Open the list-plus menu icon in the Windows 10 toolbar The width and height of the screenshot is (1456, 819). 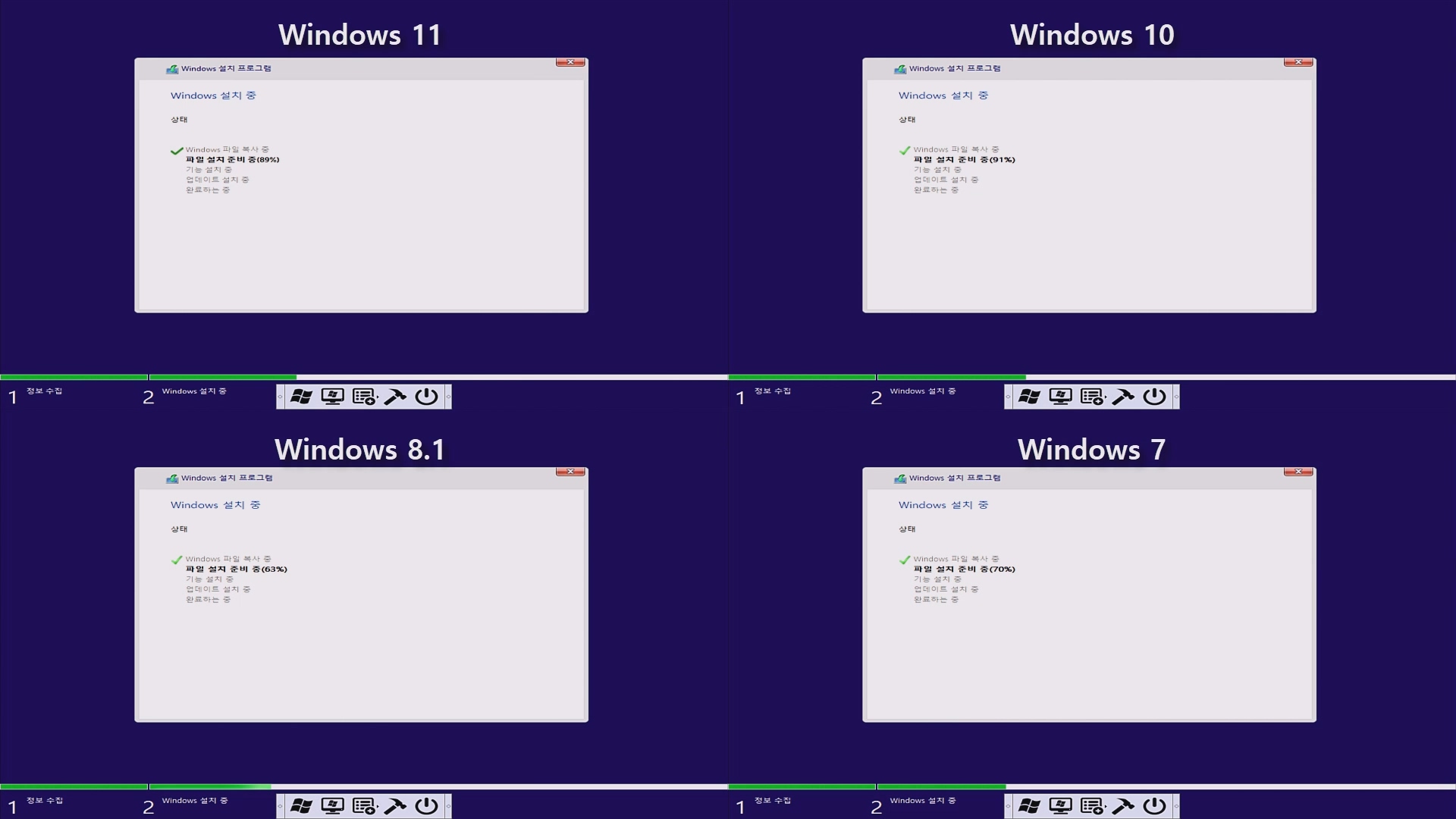coord(1092,397)
